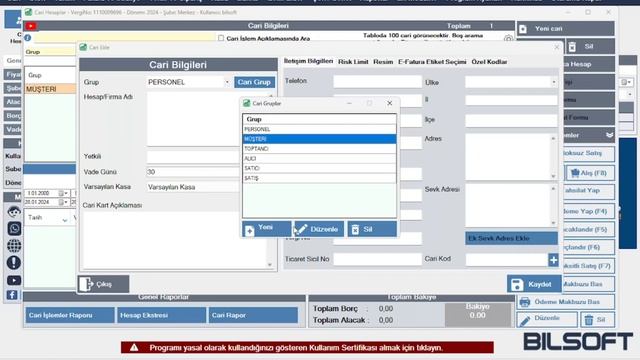Switch to Özel Kodlar tab
Screen dimensions: 640x360
[489, 62]
